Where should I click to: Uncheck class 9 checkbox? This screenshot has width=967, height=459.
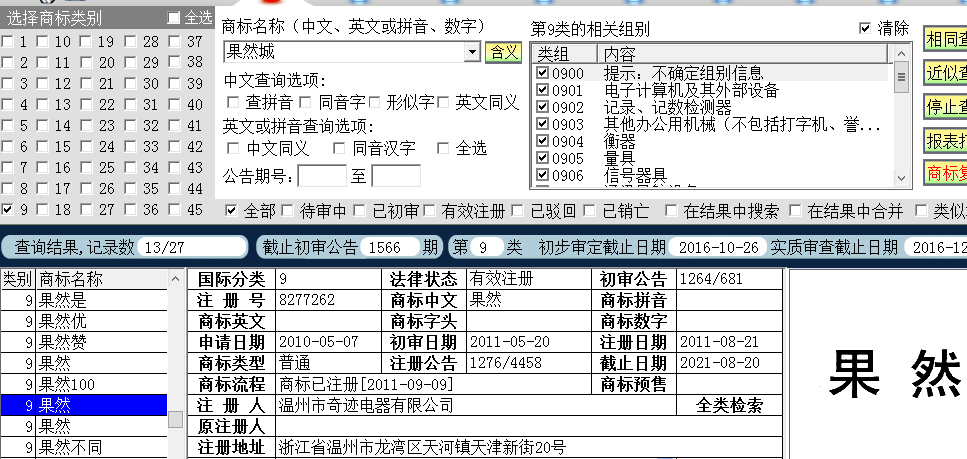7,210
